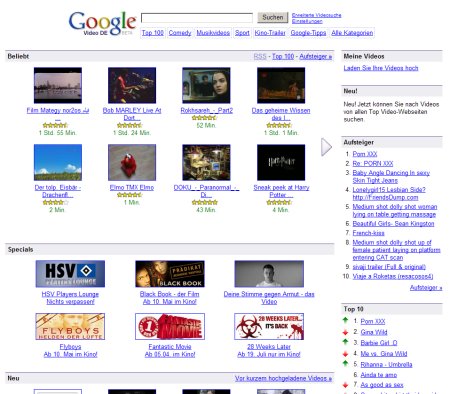The height and width of the screenshot is (394, 450).
Task: Open the French-kiss link in Aufsteiger
Action: (x=368, y=233)
